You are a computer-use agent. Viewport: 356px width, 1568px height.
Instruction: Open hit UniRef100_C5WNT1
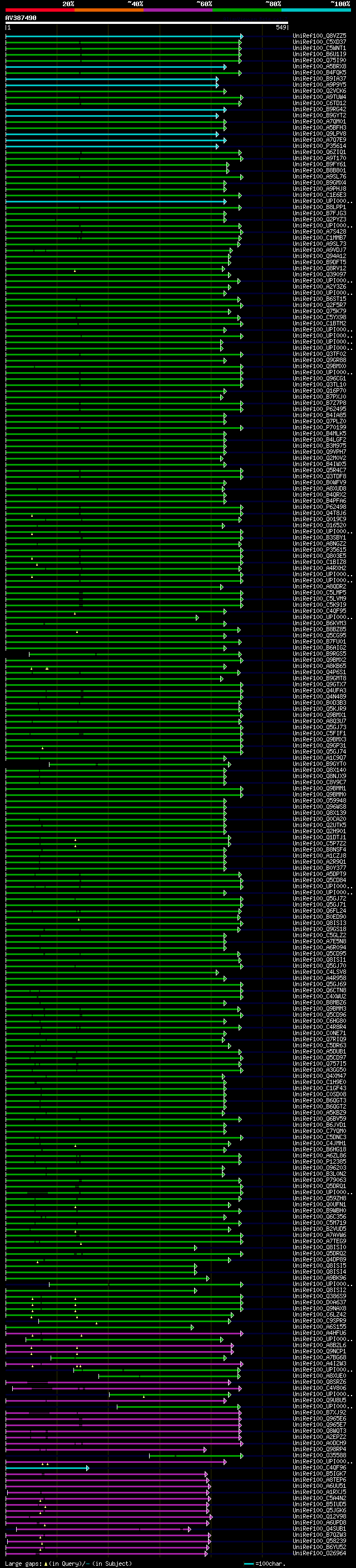point(319,48)
